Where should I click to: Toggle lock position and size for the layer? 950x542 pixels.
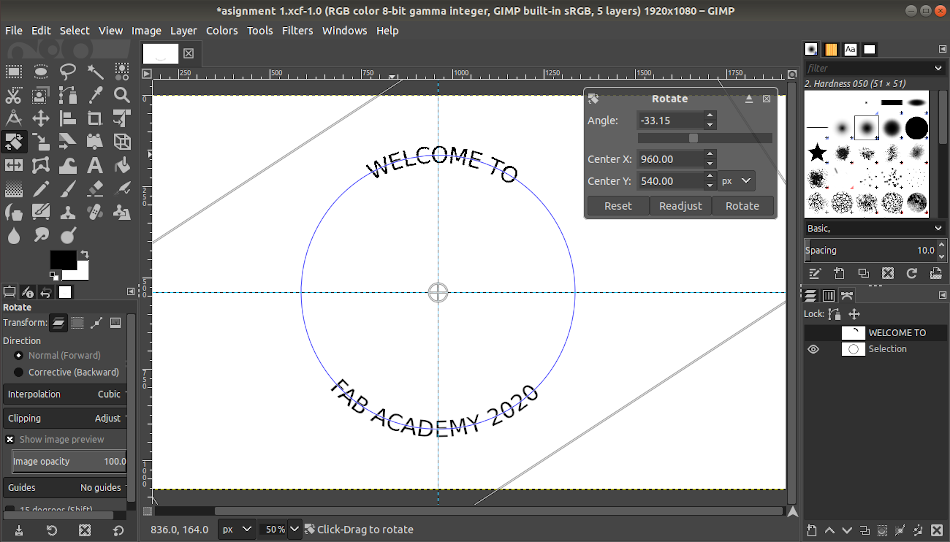click(x=854, y=314)
